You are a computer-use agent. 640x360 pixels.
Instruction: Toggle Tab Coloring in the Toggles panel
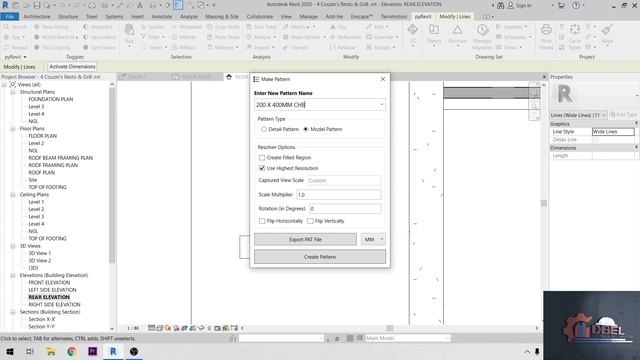pyautogui.click(x=52, y=47)
